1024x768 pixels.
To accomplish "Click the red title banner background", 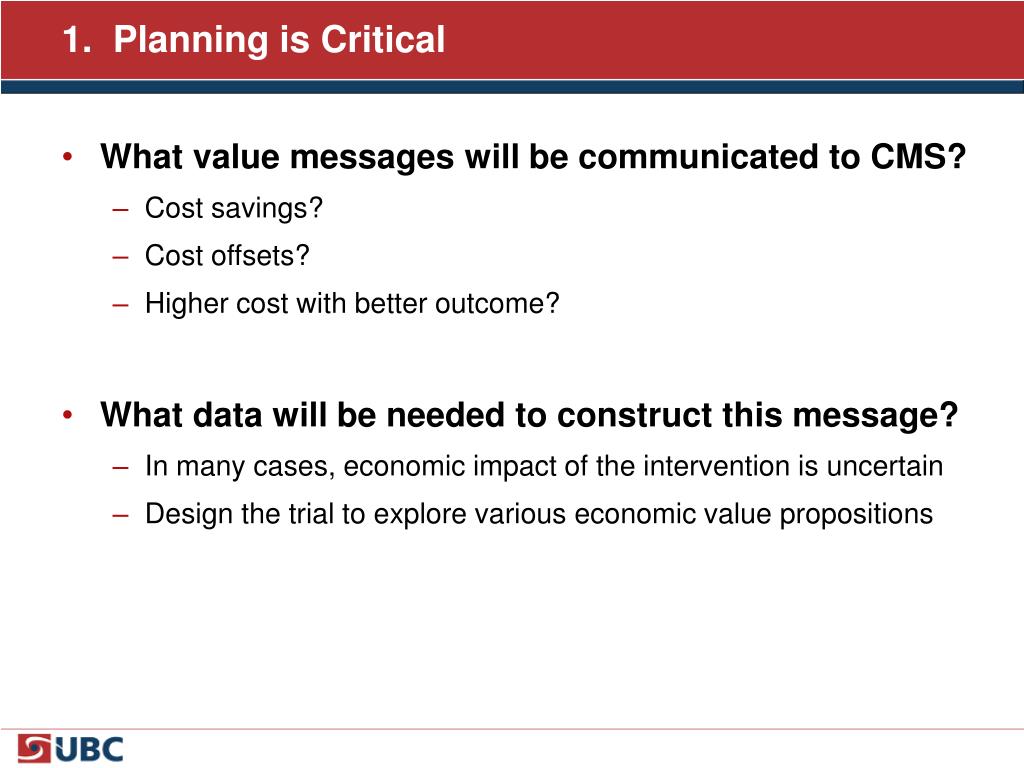I will click(x=718, y=40).
